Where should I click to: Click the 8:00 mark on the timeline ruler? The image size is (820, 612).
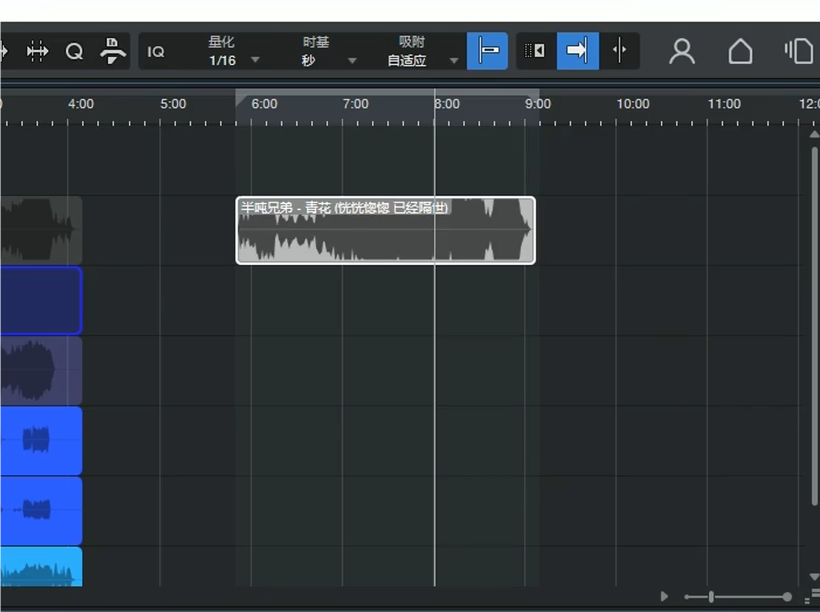point(447,103)
